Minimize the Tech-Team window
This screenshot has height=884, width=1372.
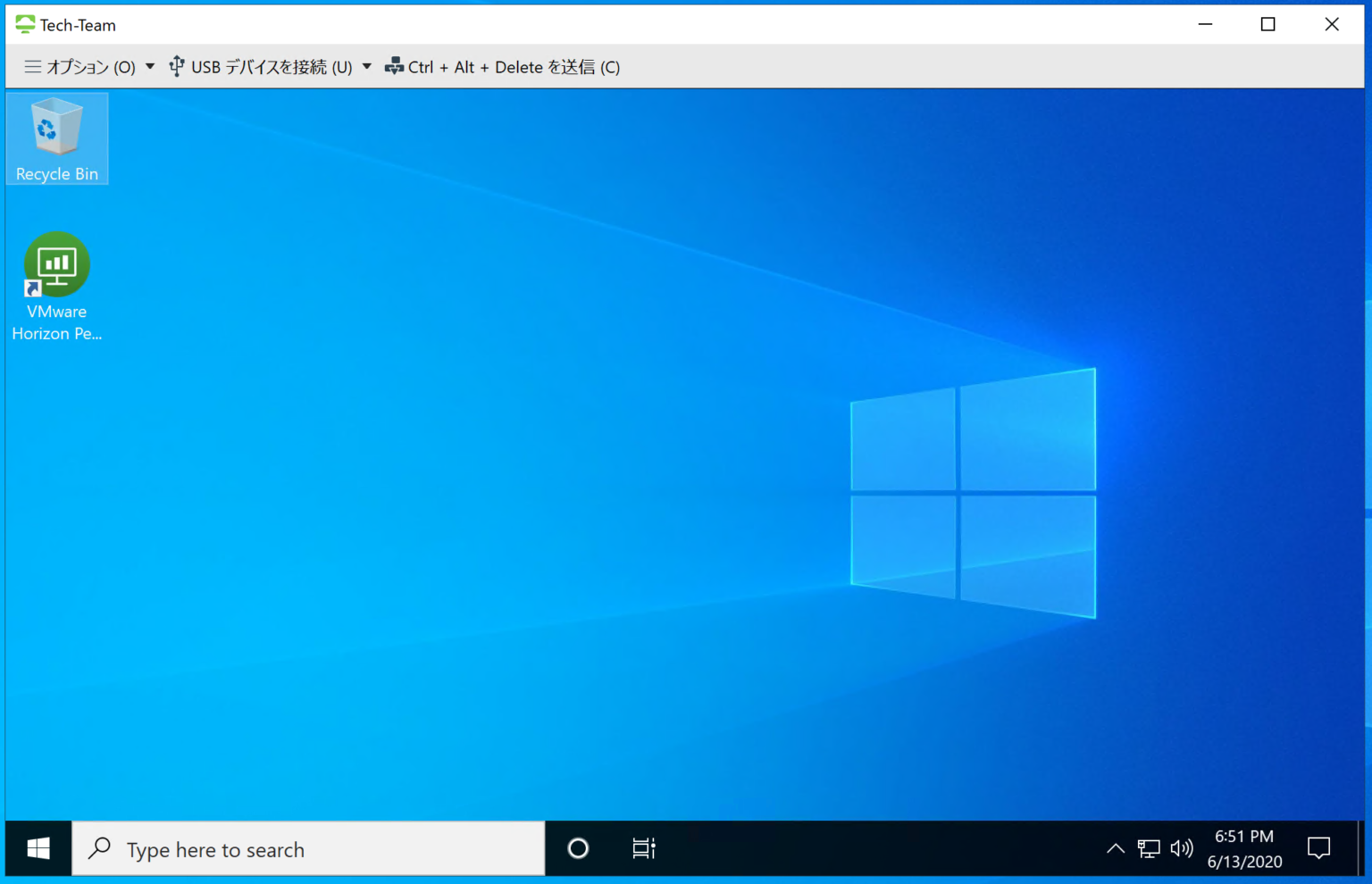(1205, 25)
